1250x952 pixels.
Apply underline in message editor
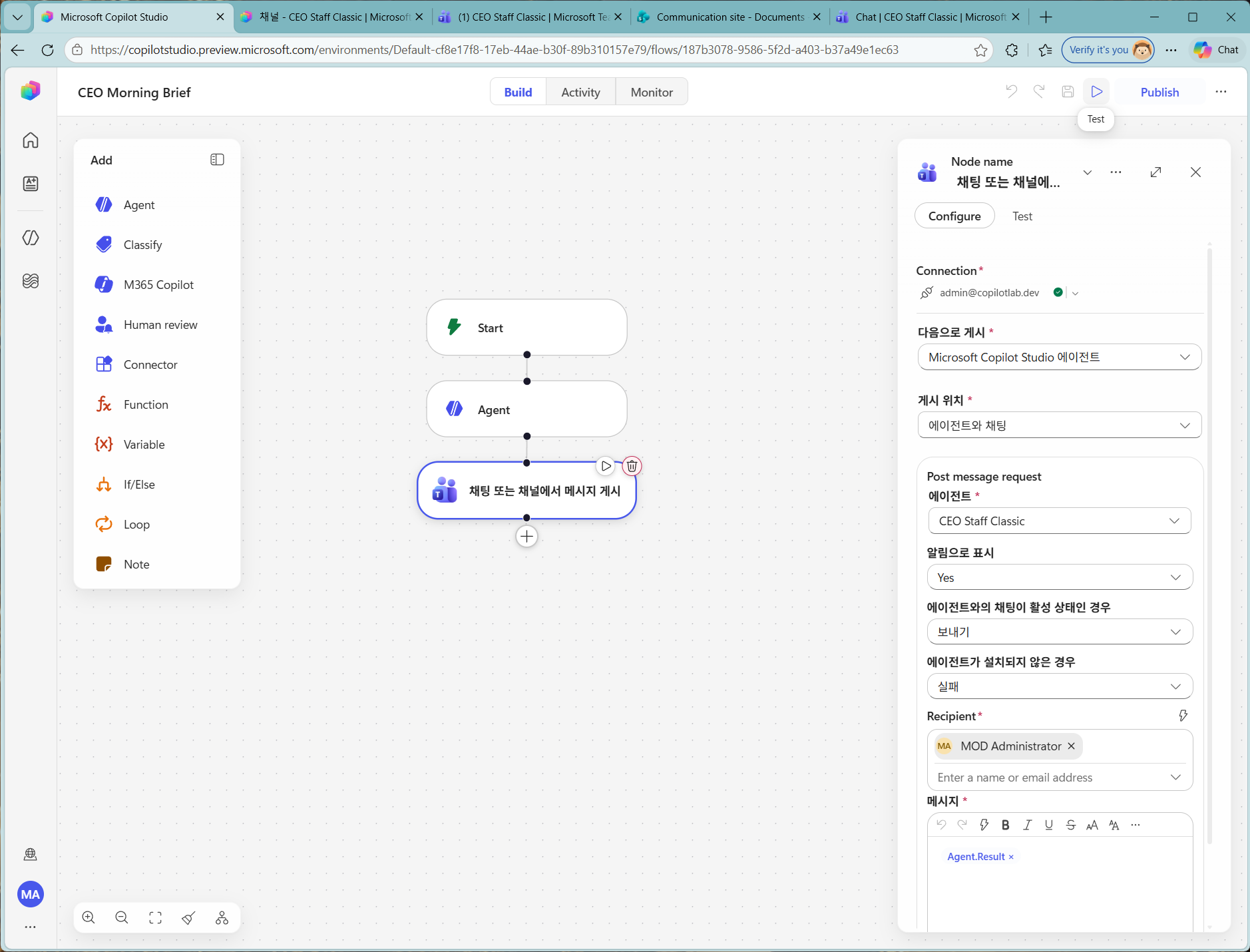tap(1049, 825)
